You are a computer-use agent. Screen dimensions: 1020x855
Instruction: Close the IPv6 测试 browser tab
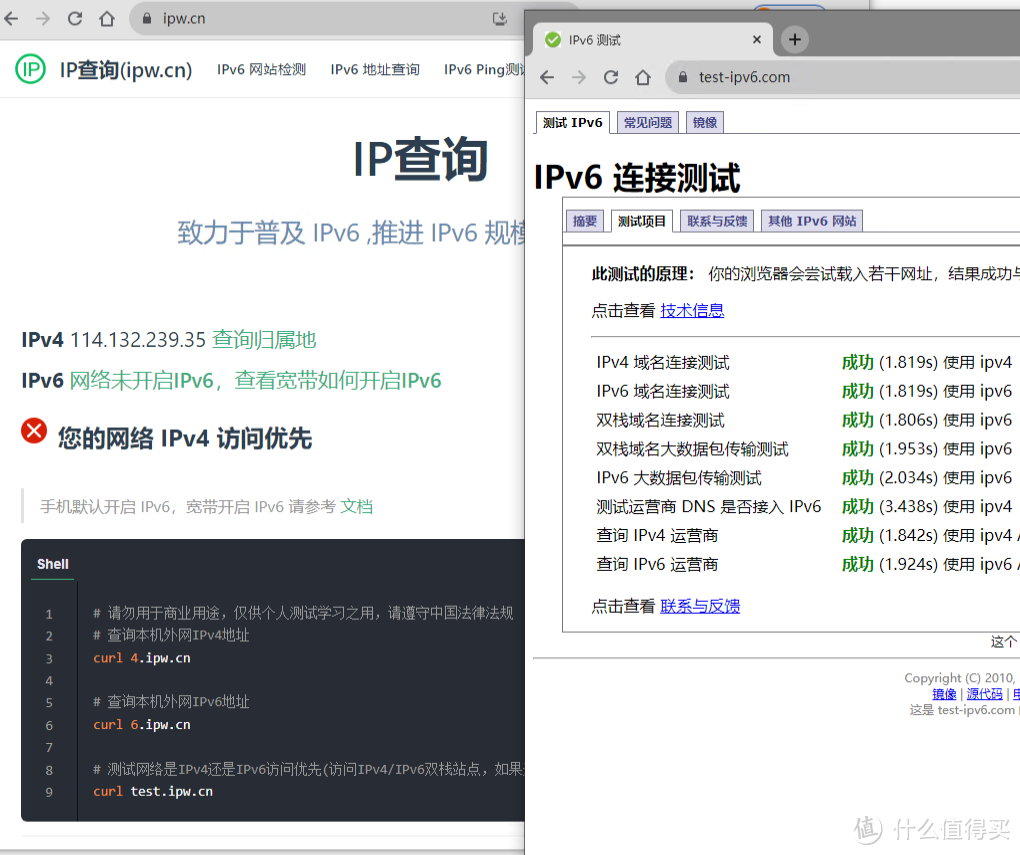pyautogui.click(x=757, y=40)
